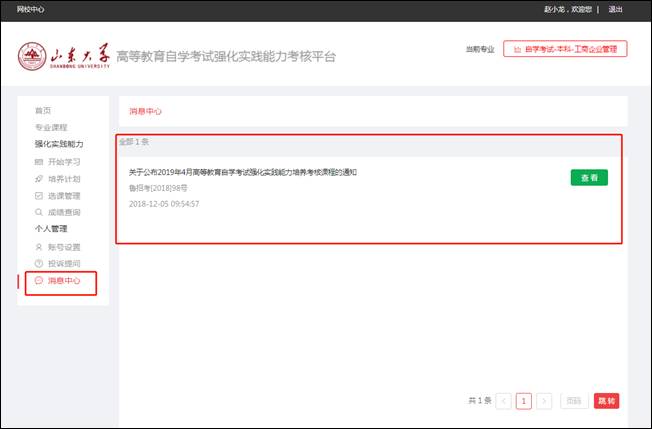
Task: Click the green 查看 button
Action: coord(589,178)
